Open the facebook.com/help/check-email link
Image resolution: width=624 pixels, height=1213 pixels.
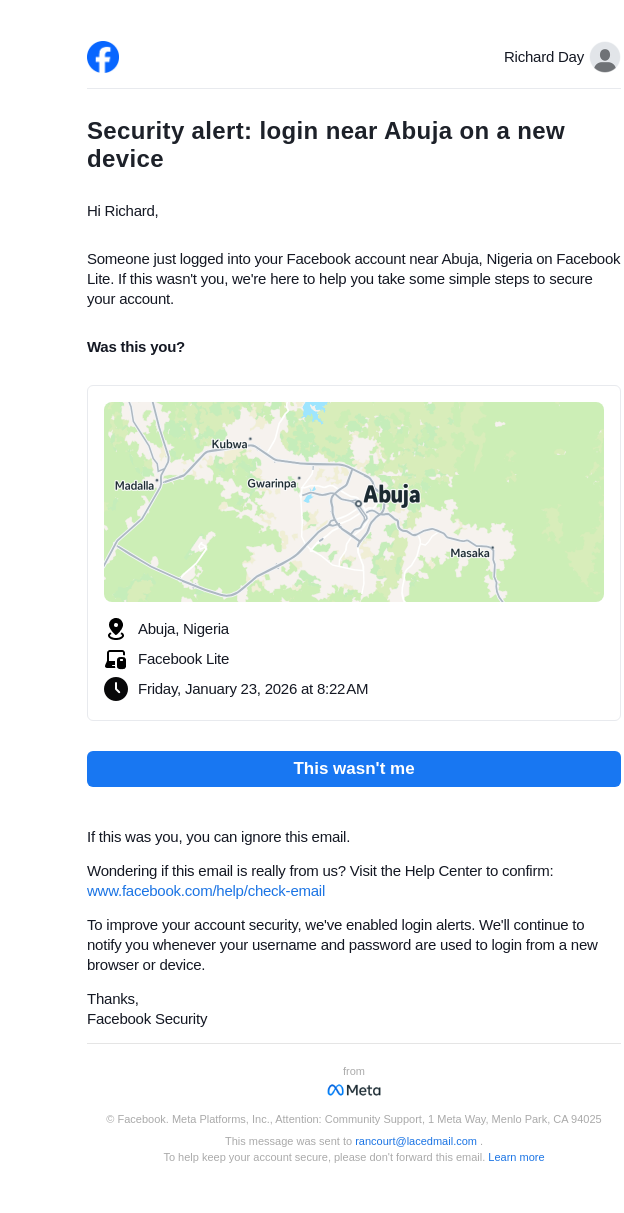[x=206, y=891]
